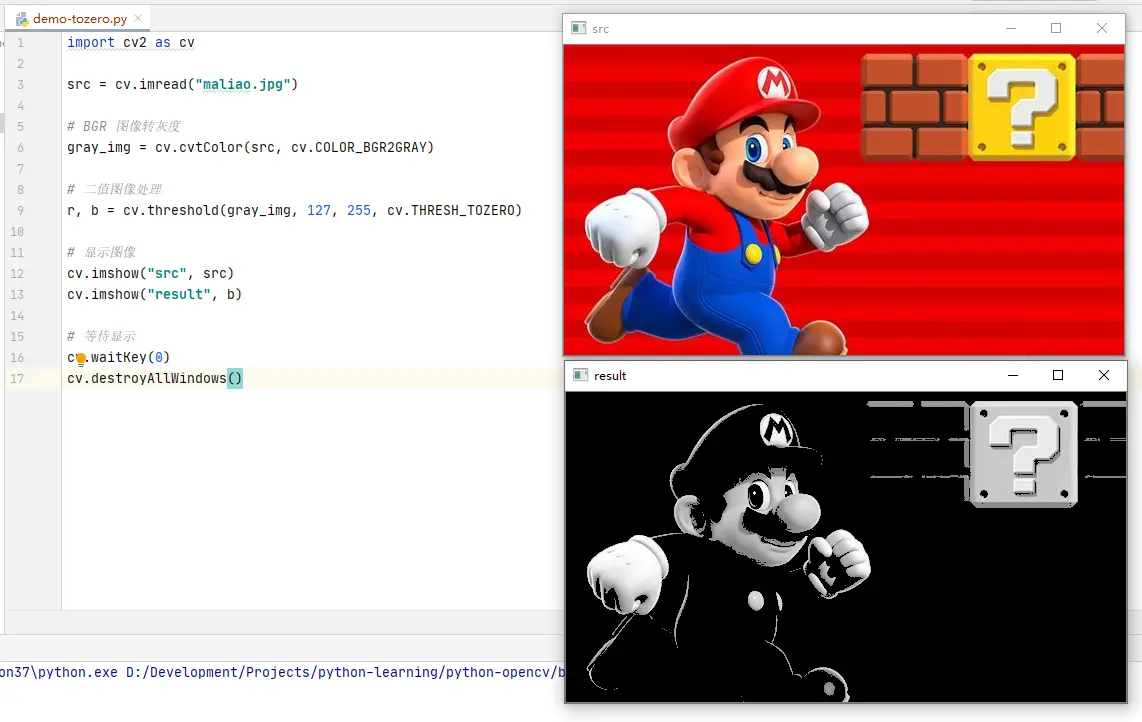Image resolution: width=1142 pixels, height=722 pixels.
Task: Click the comment on line 11
Action: pos(101,252)
